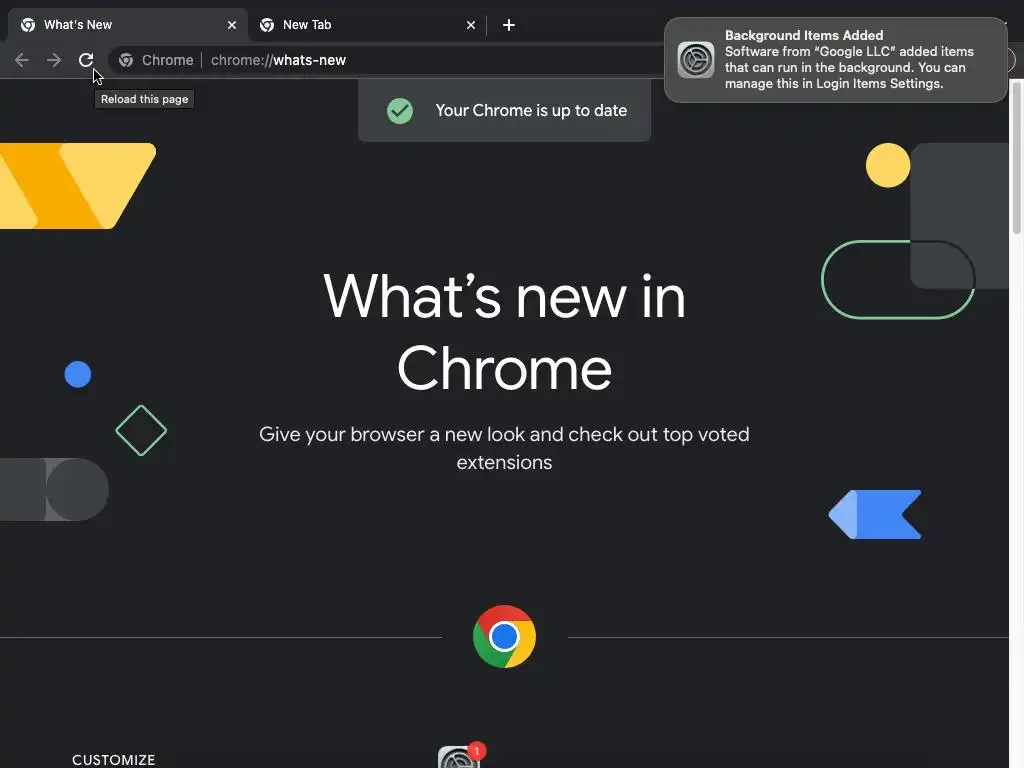The height and width of the screenshot is (768, 1024).
Task: Click the 'What's new in Chrome' heading
Action: coord(504,332)
